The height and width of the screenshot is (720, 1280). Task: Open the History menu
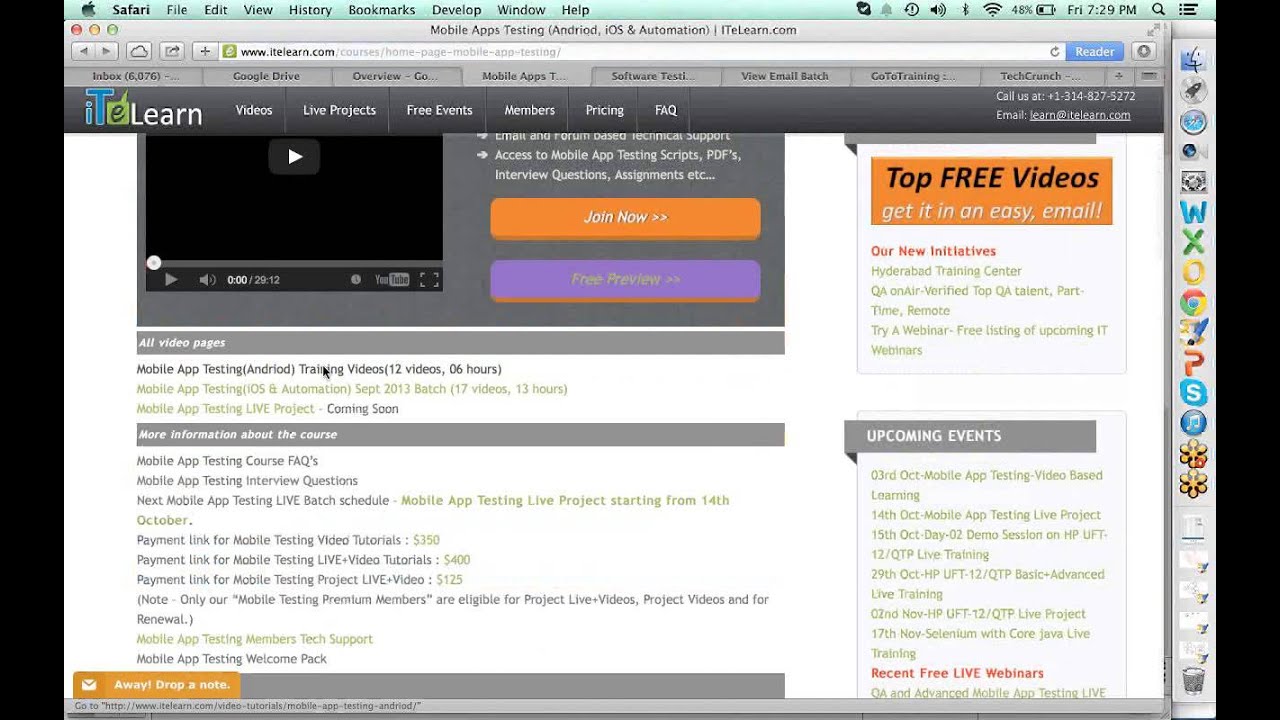click(x=310, y=10)
